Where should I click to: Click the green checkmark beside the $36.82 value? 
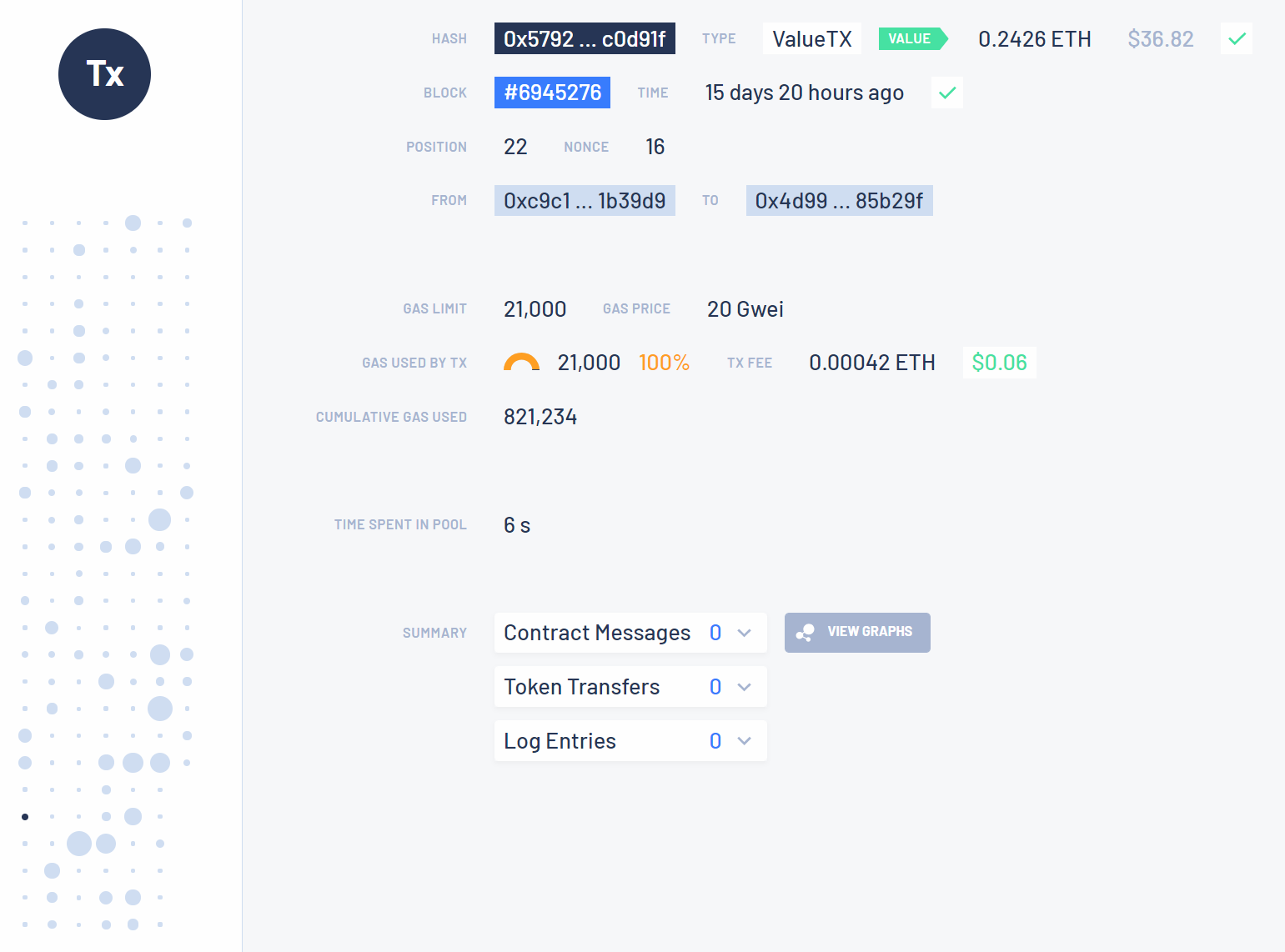click(1237, 38)
